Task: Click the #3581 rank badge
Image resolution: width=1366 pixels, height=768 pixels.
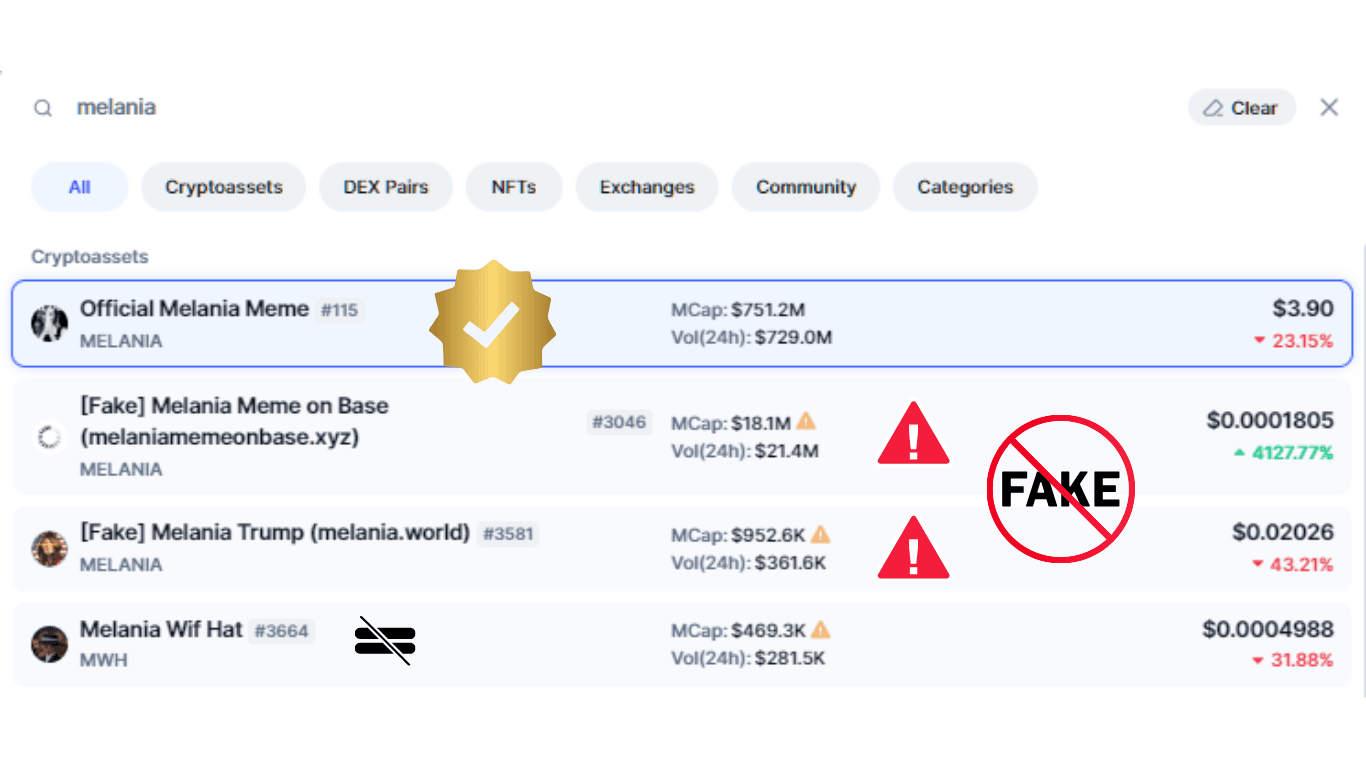Action: pos(509,534)
